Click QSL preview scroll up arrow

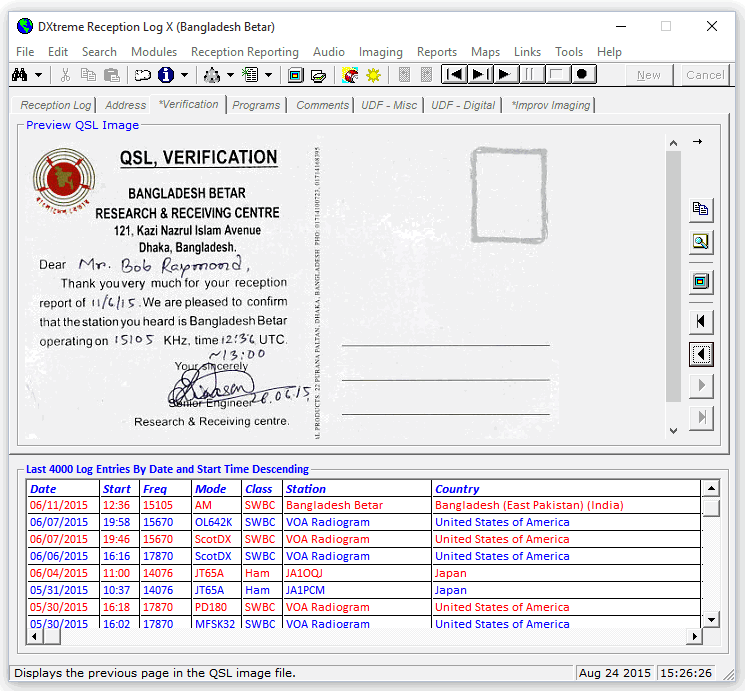673,143
